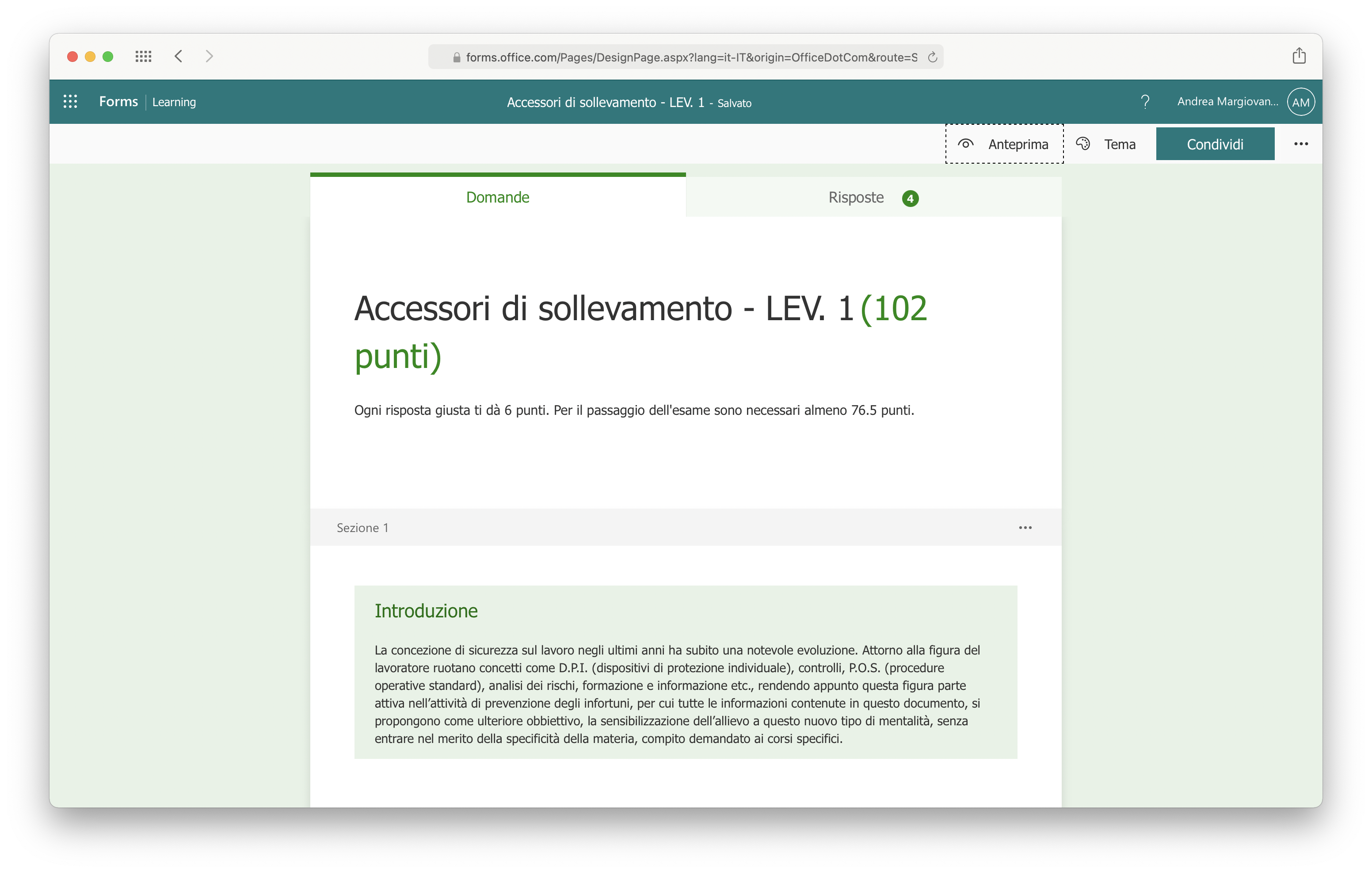Open the three-dot menu on Sezione 1
Image resolution: width=1372 pixels, height=873 pixels.
coord(1025,527)
